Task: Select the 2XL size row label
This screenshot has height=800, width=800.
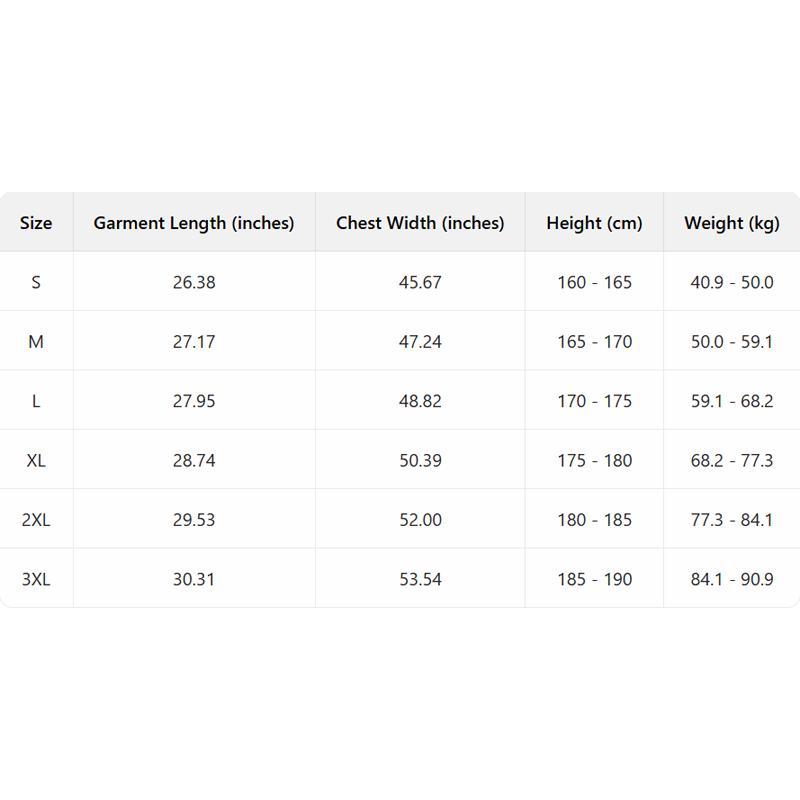Action: point(36,520)
